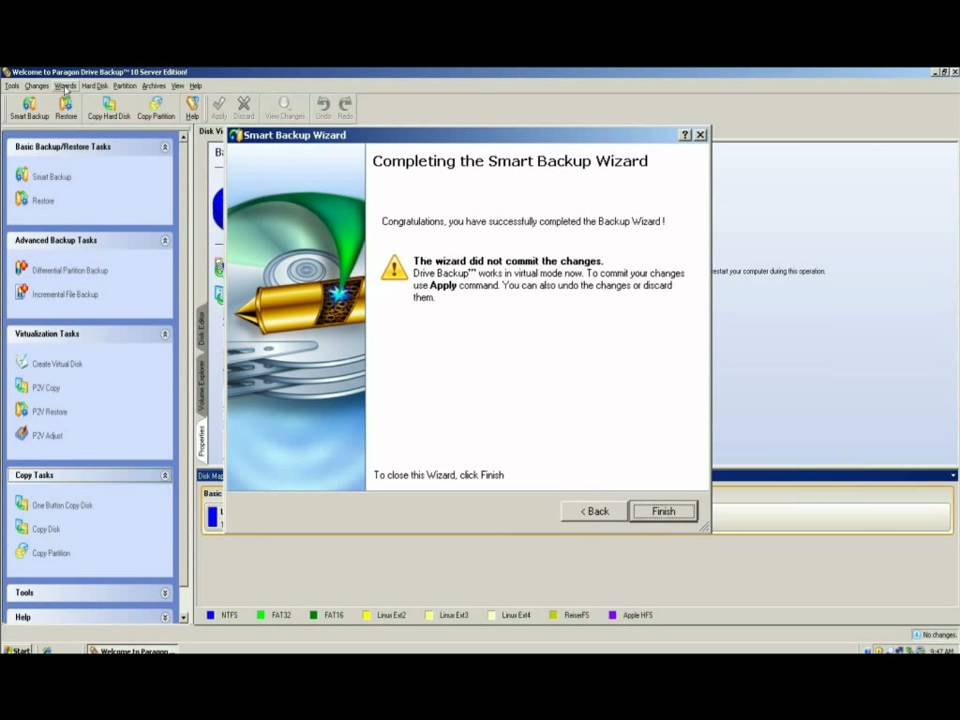Launch P2V Adjust task
This screenshot has height=720, width=960.
coord(39,435)
